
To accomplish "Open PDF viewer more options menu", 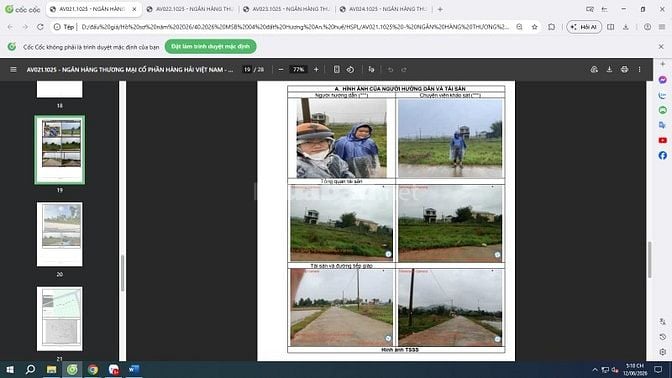I will point(639,69).
